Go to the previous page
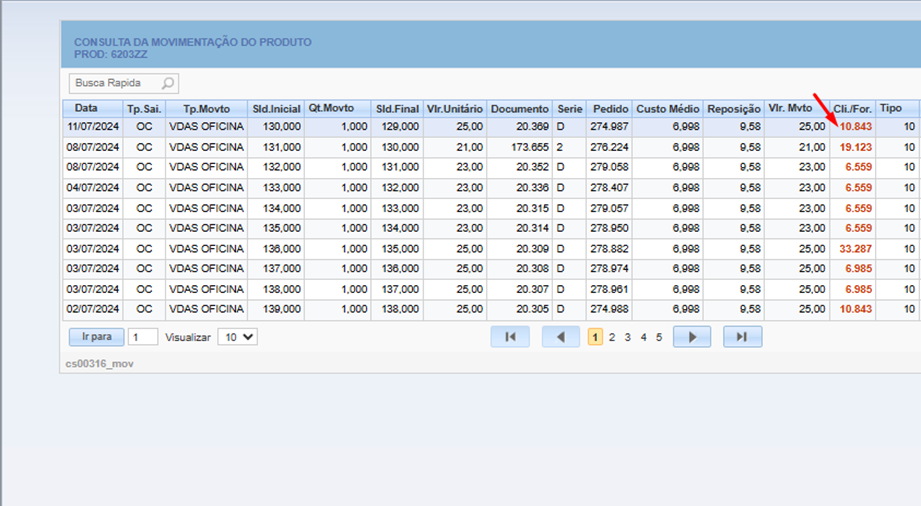Image resolution: width=921 pixels, height=506 pixels. pos(560,337)
